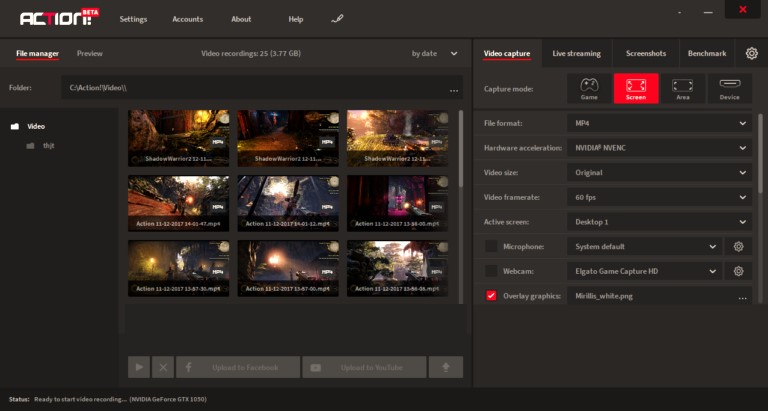Image resolution: width=768 pixels, height=411 pixels.
Task: Select Area capture mode
Action: 682,89
